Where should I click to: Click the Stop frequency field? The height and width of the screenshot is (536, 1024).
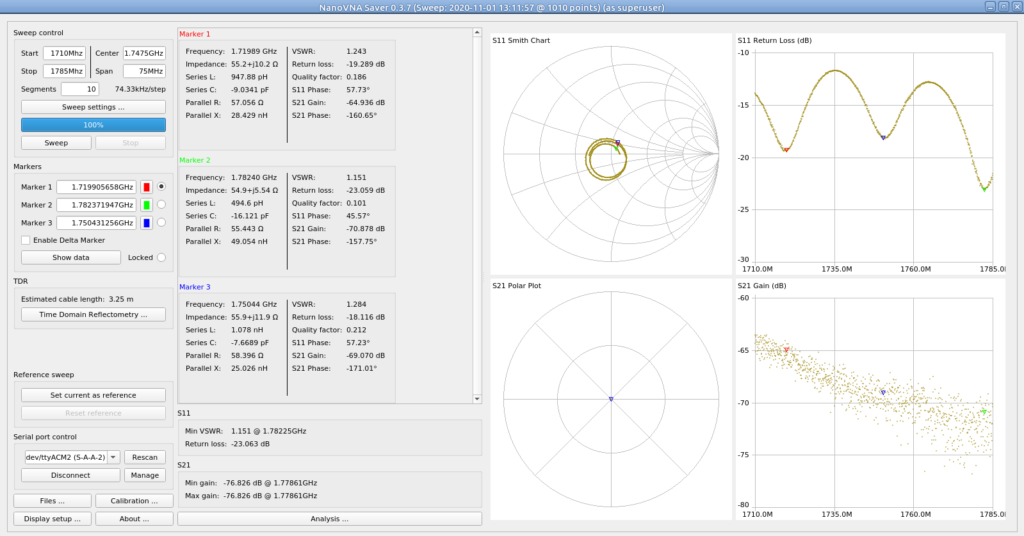click(x=65, y=71)
